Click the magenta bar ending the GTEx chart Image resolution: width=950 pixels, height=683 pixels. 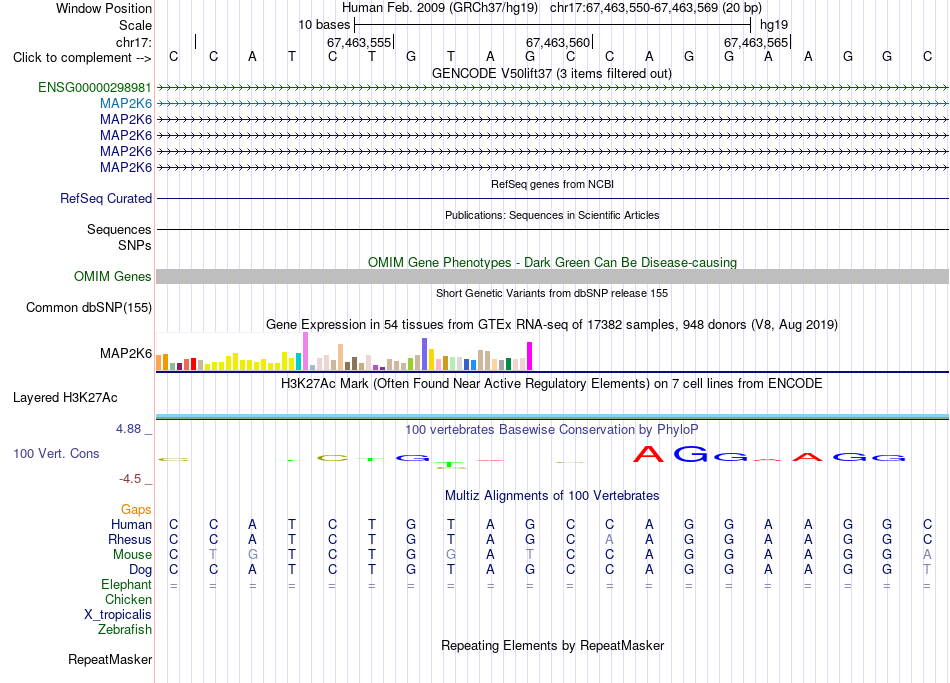(x=530, y=356)
